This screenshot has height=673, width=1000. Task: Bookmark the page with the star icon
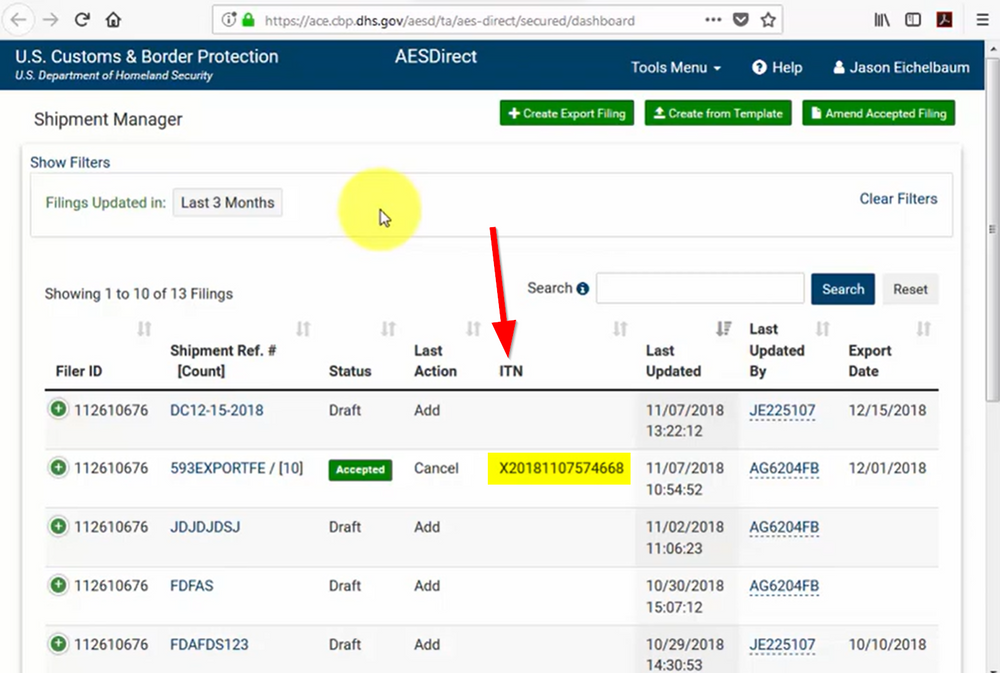(767, 19)
